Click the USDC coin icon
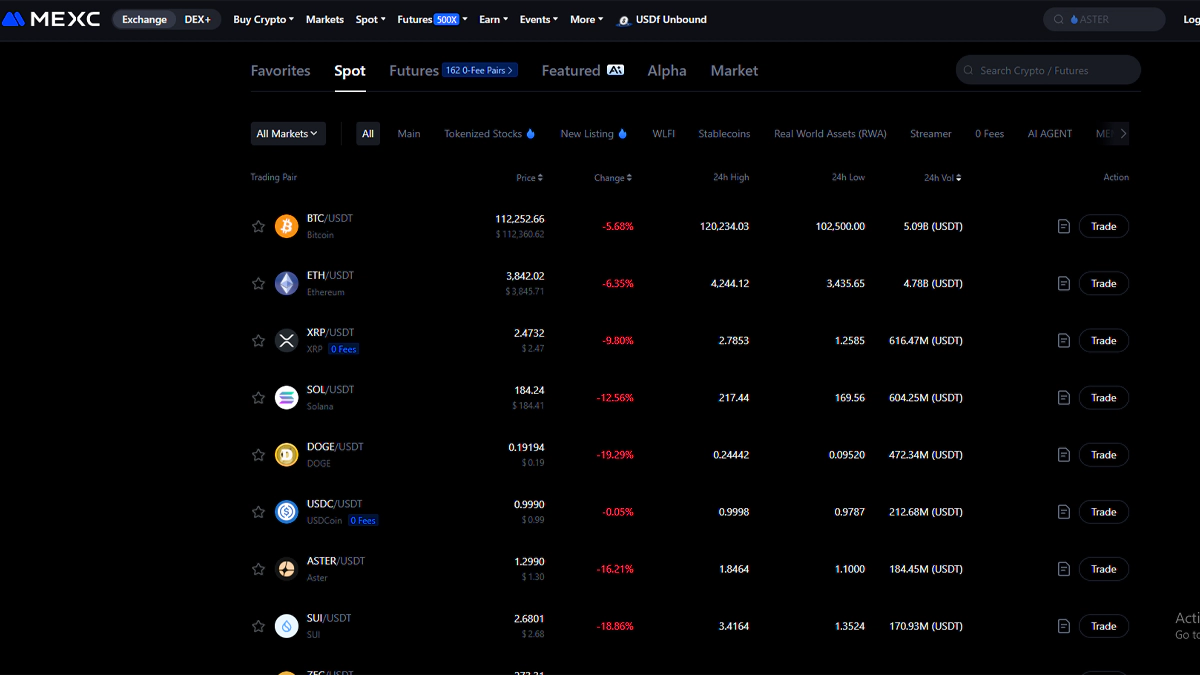This screenshot has height=675, width=1200. click(x=287, y=512)
